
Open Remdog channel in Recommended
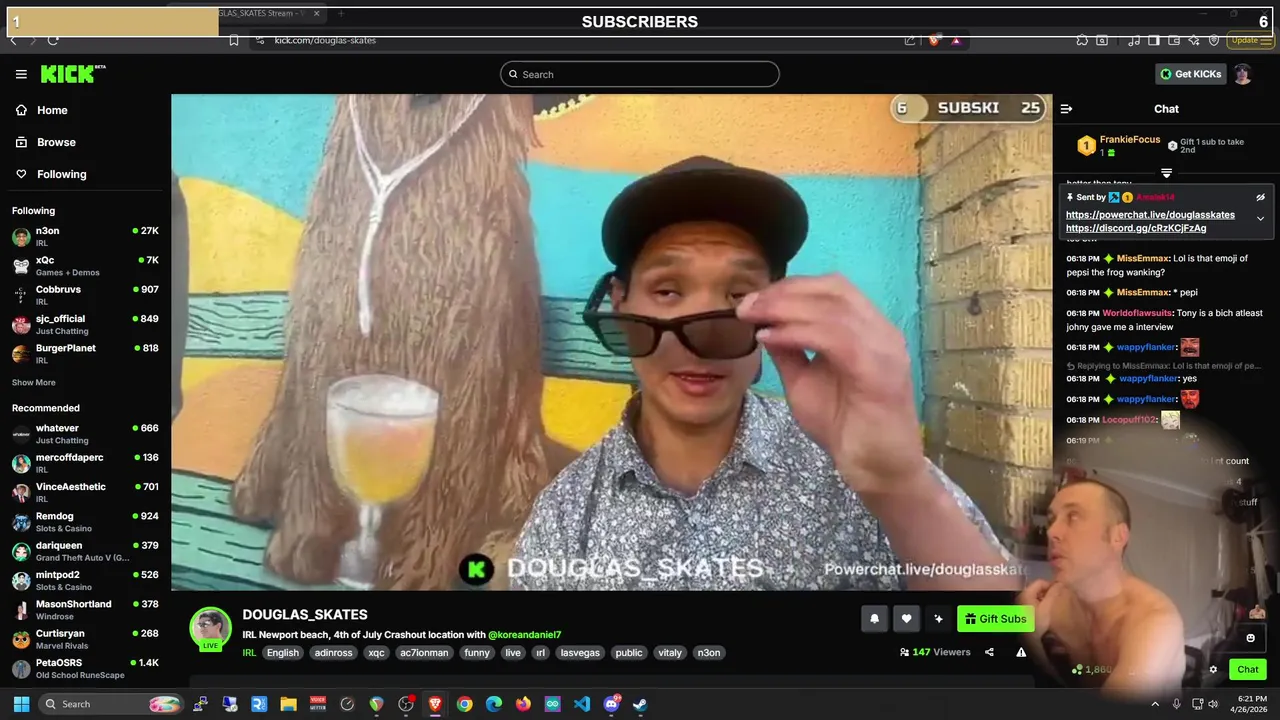tap(85, 521)
